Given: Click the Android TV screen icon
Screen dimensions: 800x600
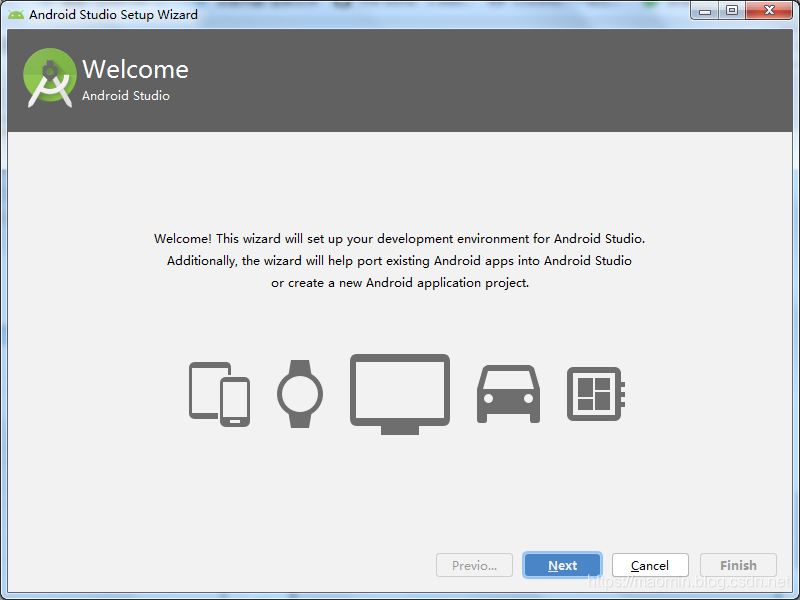Looking at the screenshot, I should 400,394.
